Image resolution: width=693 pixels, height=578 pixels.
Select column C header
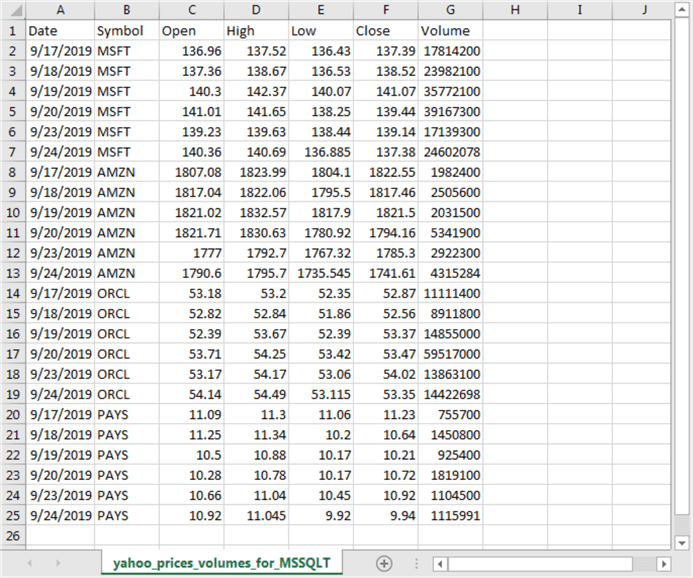point(191,10)
